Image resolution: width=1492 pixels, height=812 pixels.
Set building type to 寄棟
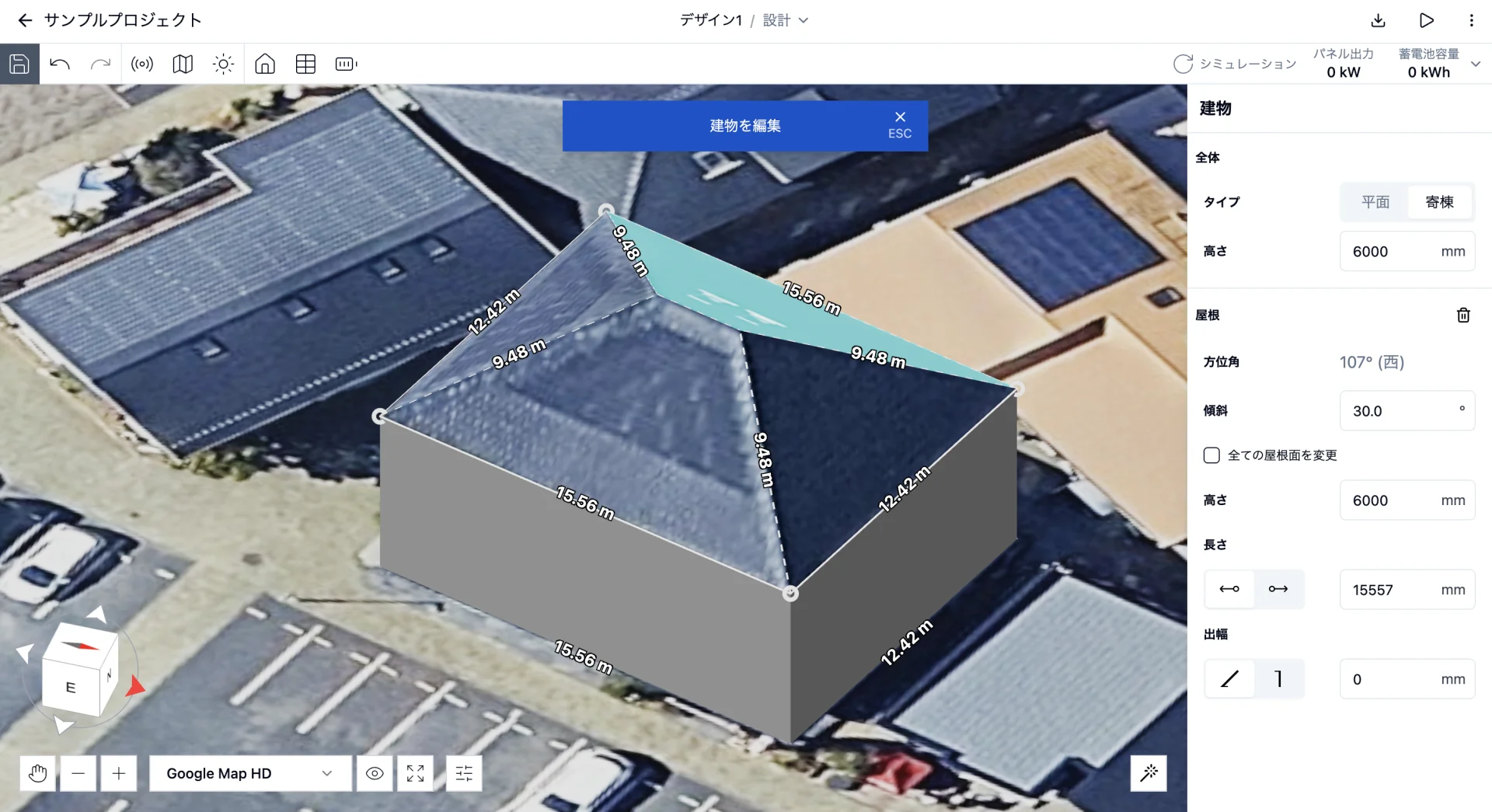tap(1439, 202)
